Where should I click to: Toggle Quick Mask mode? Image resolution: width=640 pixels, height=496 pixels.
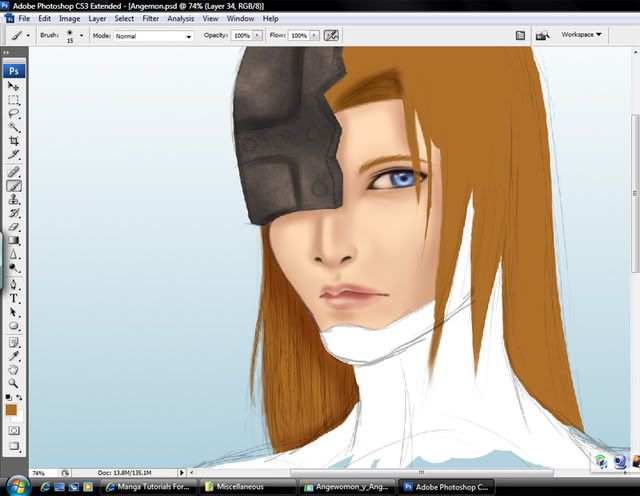tap(14, 431)
